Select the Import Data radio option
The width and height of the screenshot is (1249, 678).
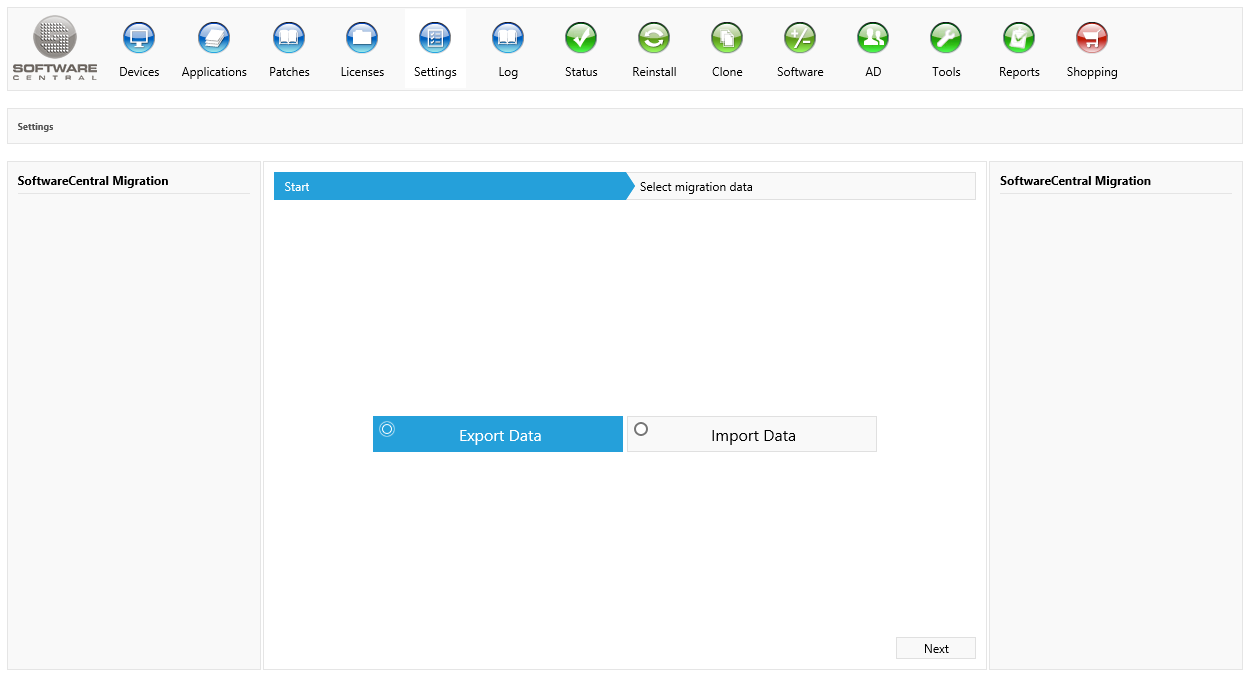pyautogui.click(x=641, y=429)
